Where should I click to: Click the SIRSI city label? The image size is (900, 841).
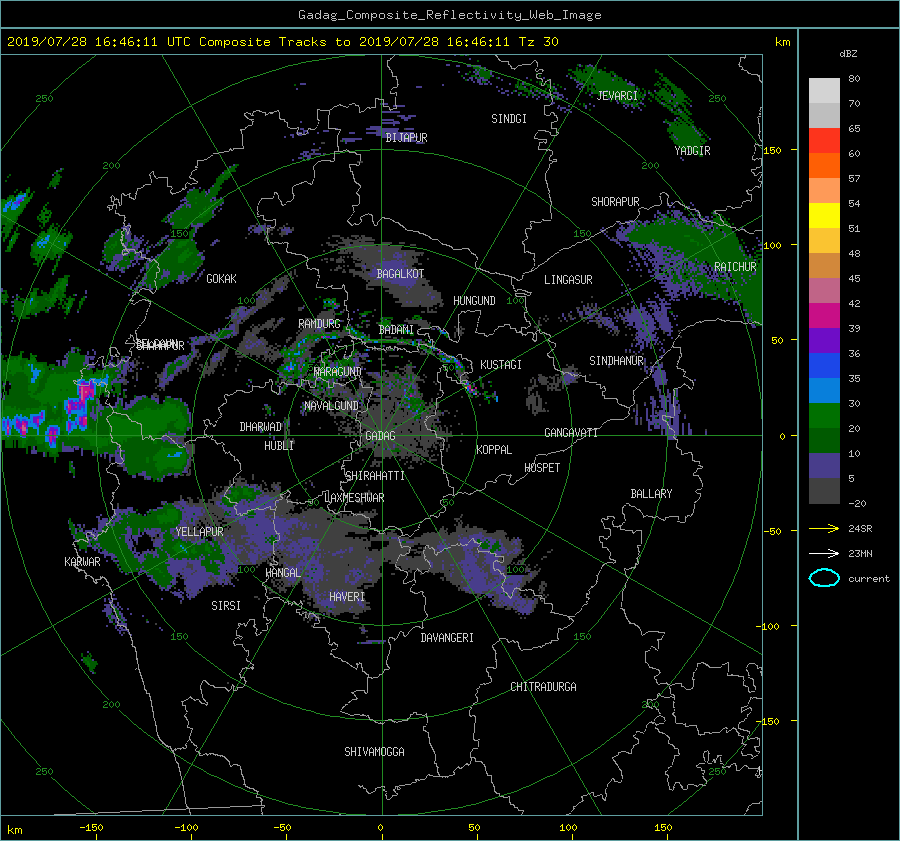pos(226,606)
